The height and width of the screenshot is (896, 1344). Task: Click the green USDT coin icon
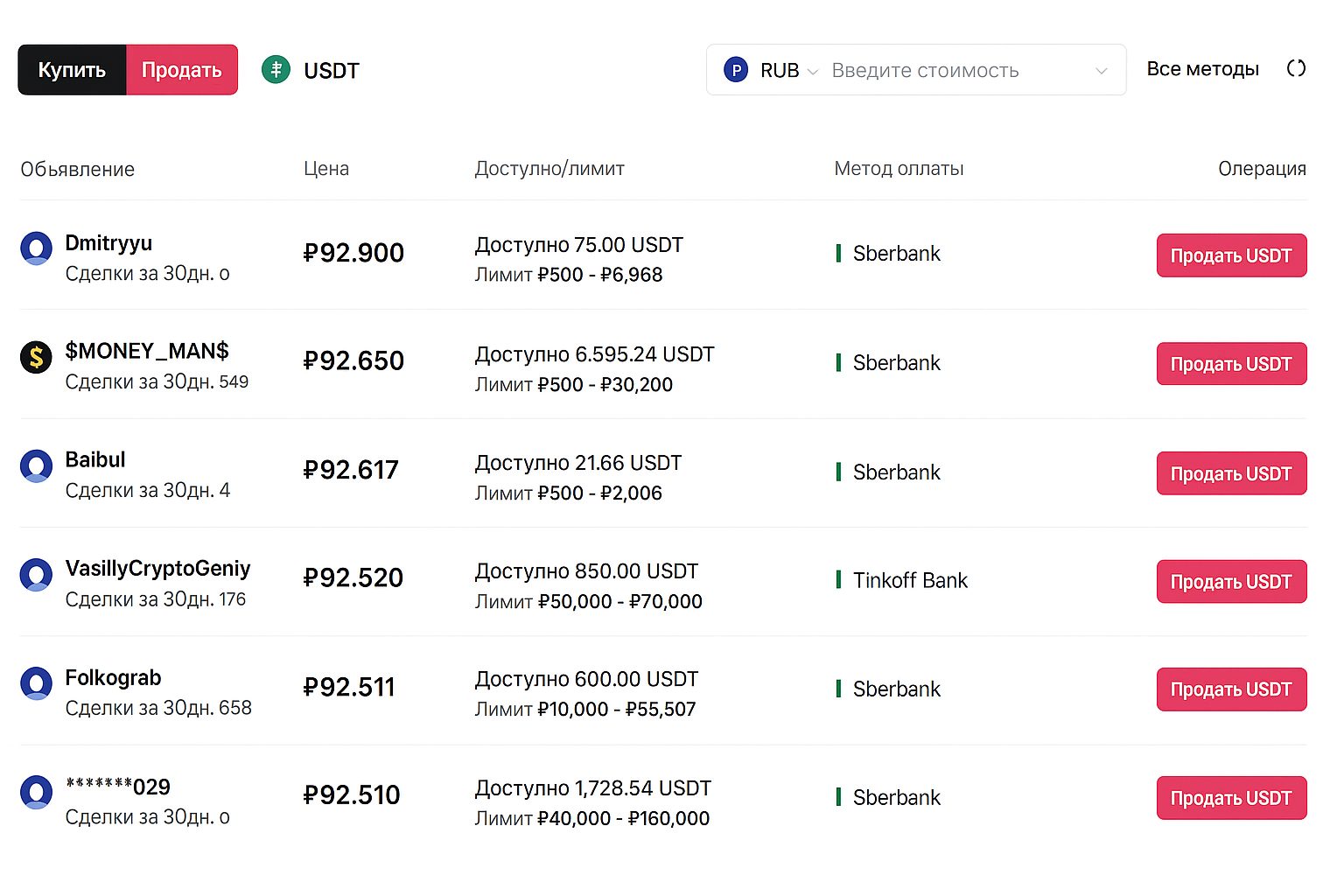click(x=276, y=70)
